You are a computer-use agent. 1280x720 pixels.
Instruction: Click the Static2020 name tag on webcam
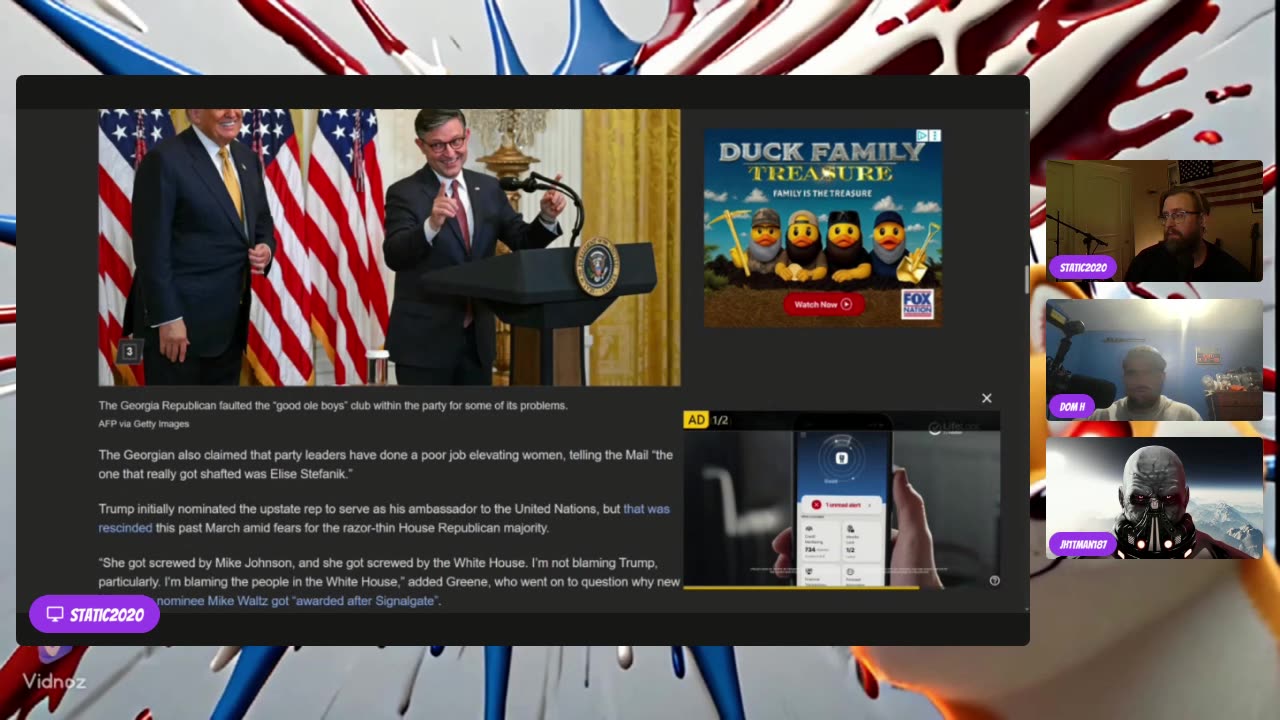tap(1084, 268)
